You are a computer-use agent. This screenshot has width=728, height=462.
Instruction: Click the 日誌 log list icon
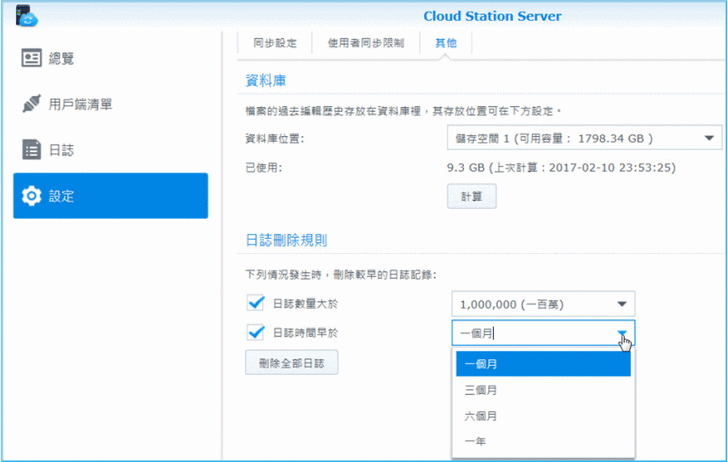[32, 150]
